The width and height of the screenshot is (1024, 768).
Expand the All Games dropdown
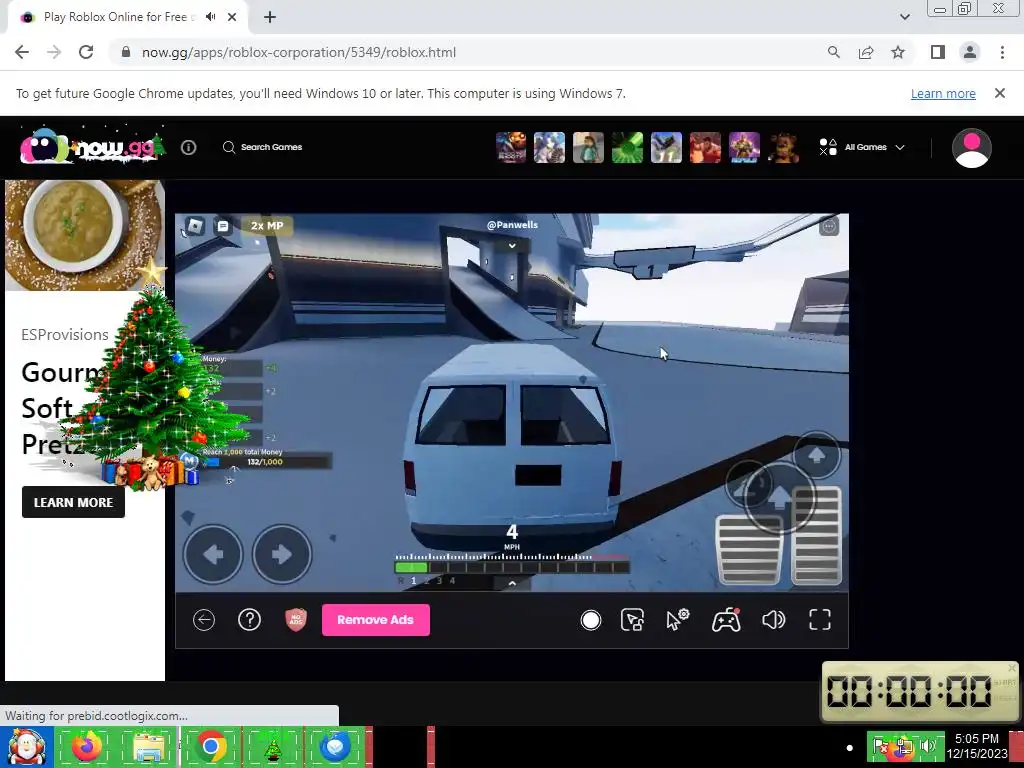(x=862, y=147)
